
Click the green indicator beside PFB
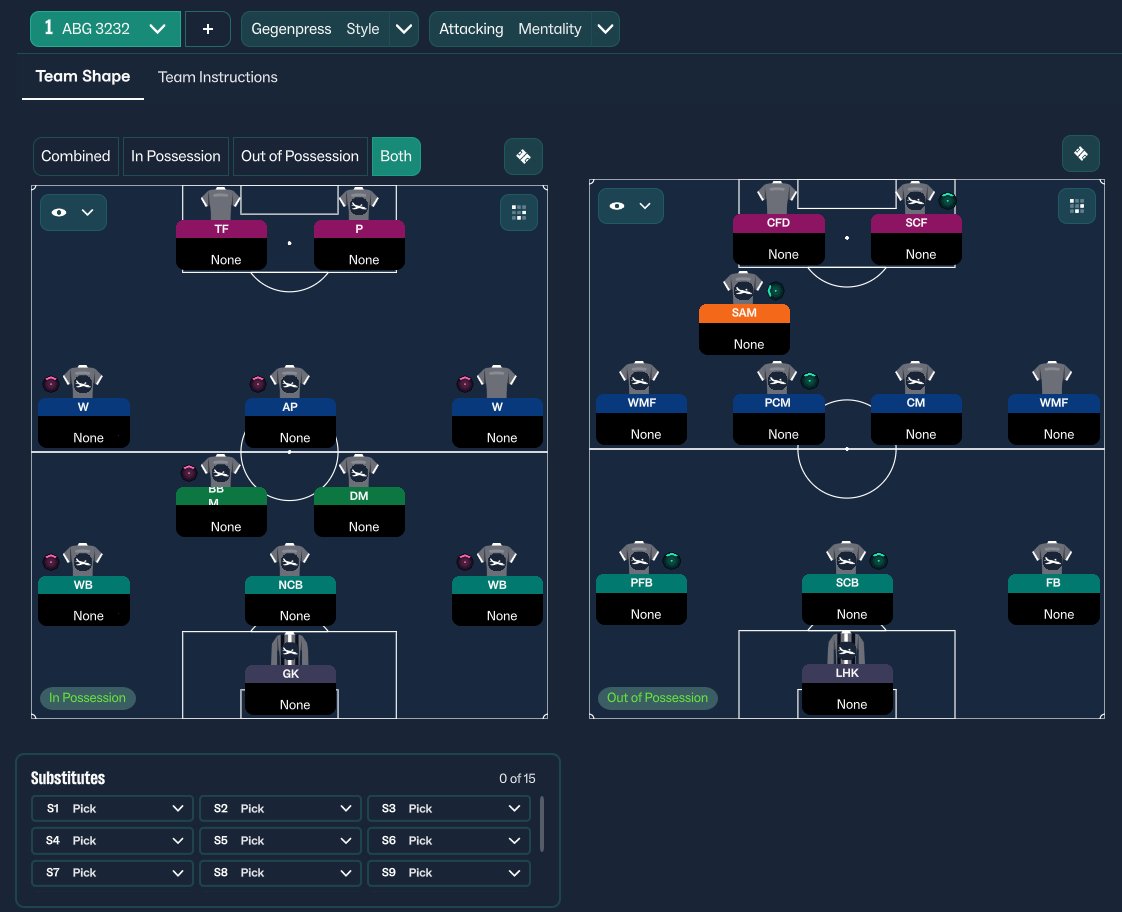(671, 561)
